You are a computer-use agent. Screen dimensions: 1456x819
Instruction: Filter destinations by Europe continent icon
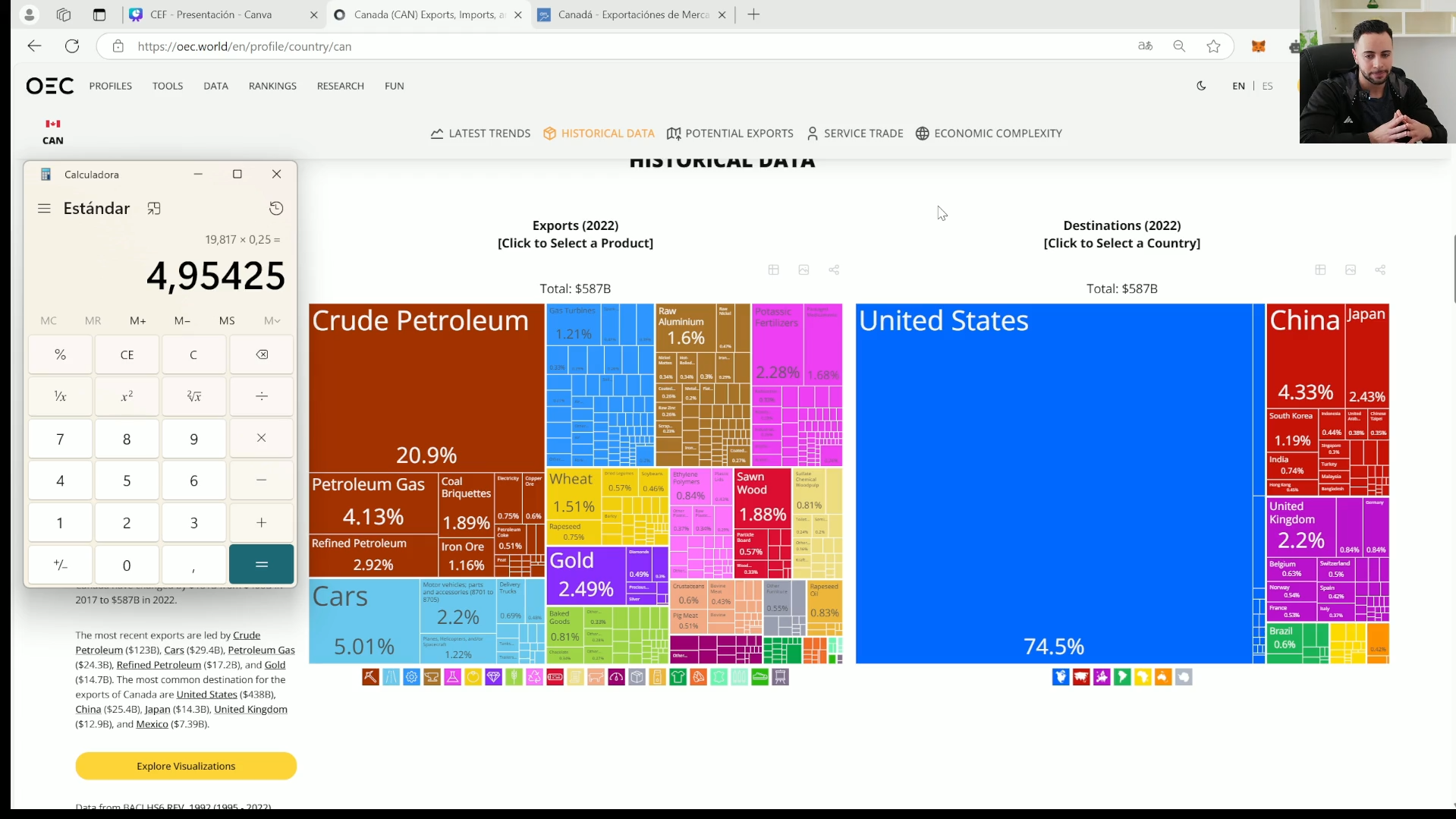click(x=1102, y=677)
